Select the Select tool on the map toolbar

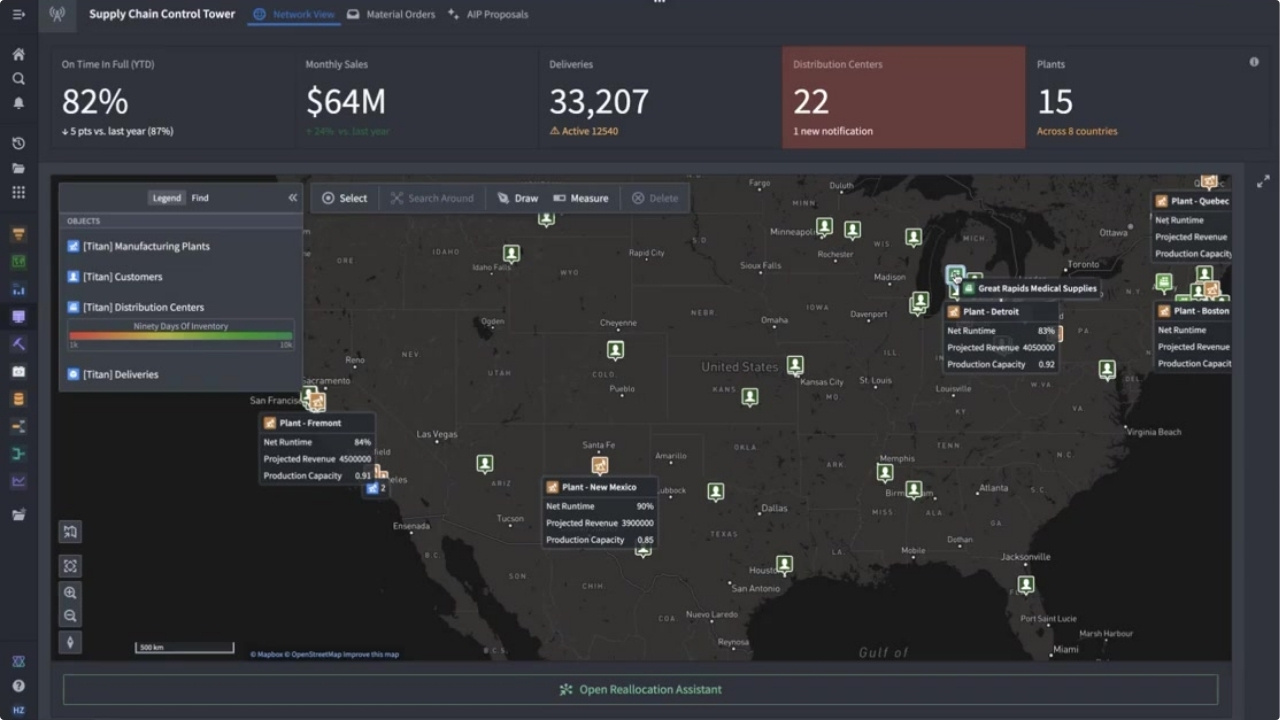[345, 198]
